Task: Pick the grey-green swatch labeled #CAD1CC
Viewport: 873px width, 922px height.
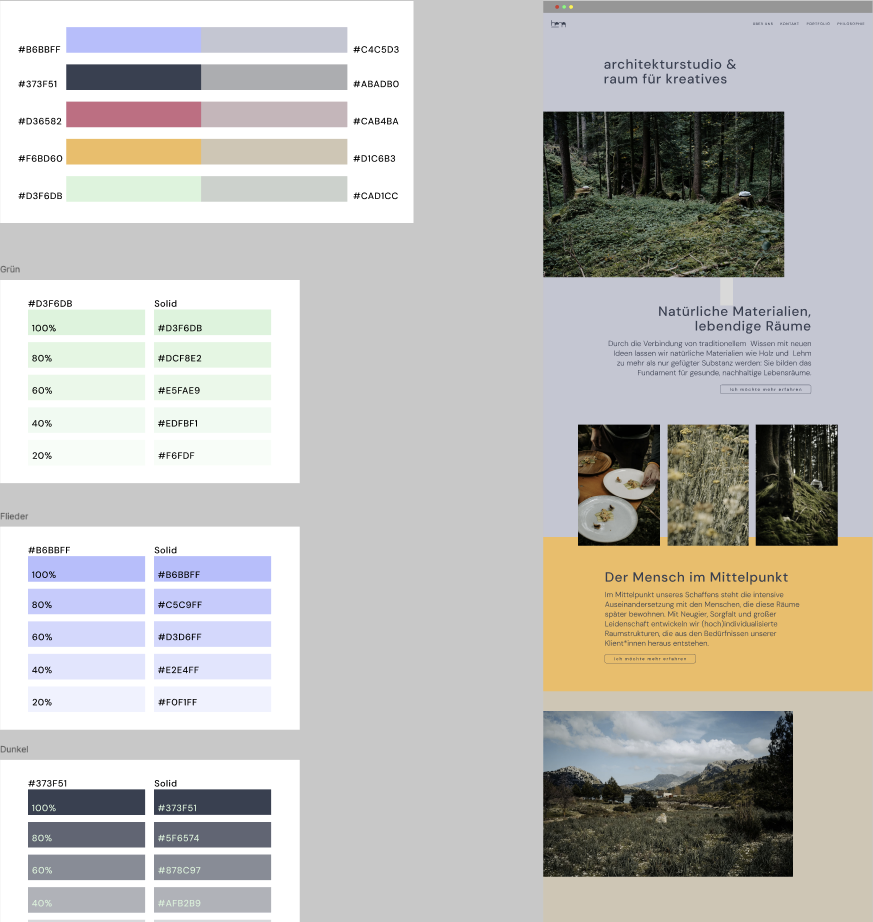Action: click(274, 189)
